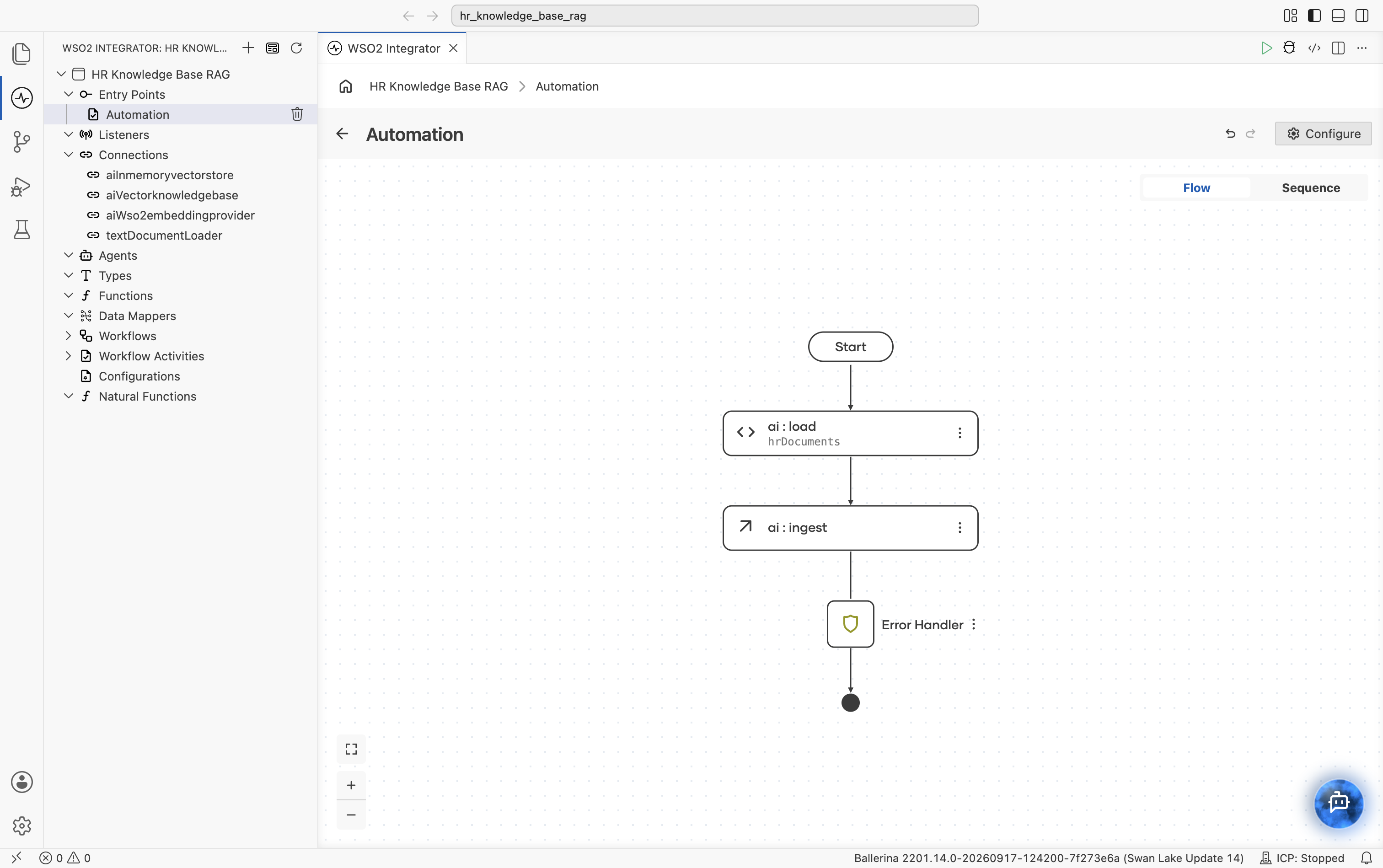Select the WSO2 Integrator editor tab
Image resolution: width=1383 pixels, height=868 pixels.
tap(393, 48)
